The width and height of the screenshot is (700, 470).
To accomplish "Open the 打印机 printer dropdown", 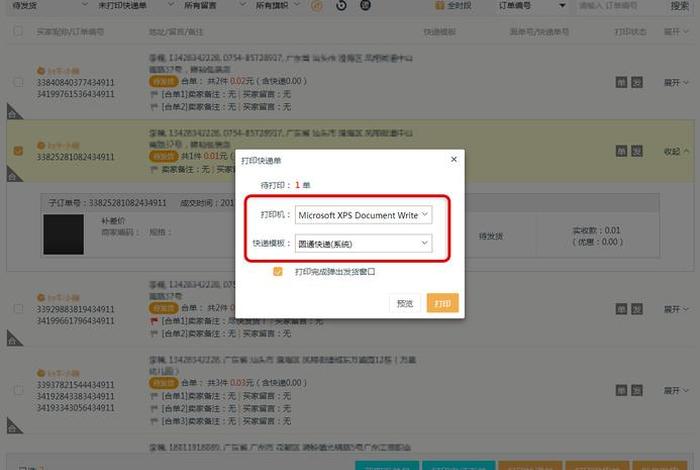I will pos(363,215).
